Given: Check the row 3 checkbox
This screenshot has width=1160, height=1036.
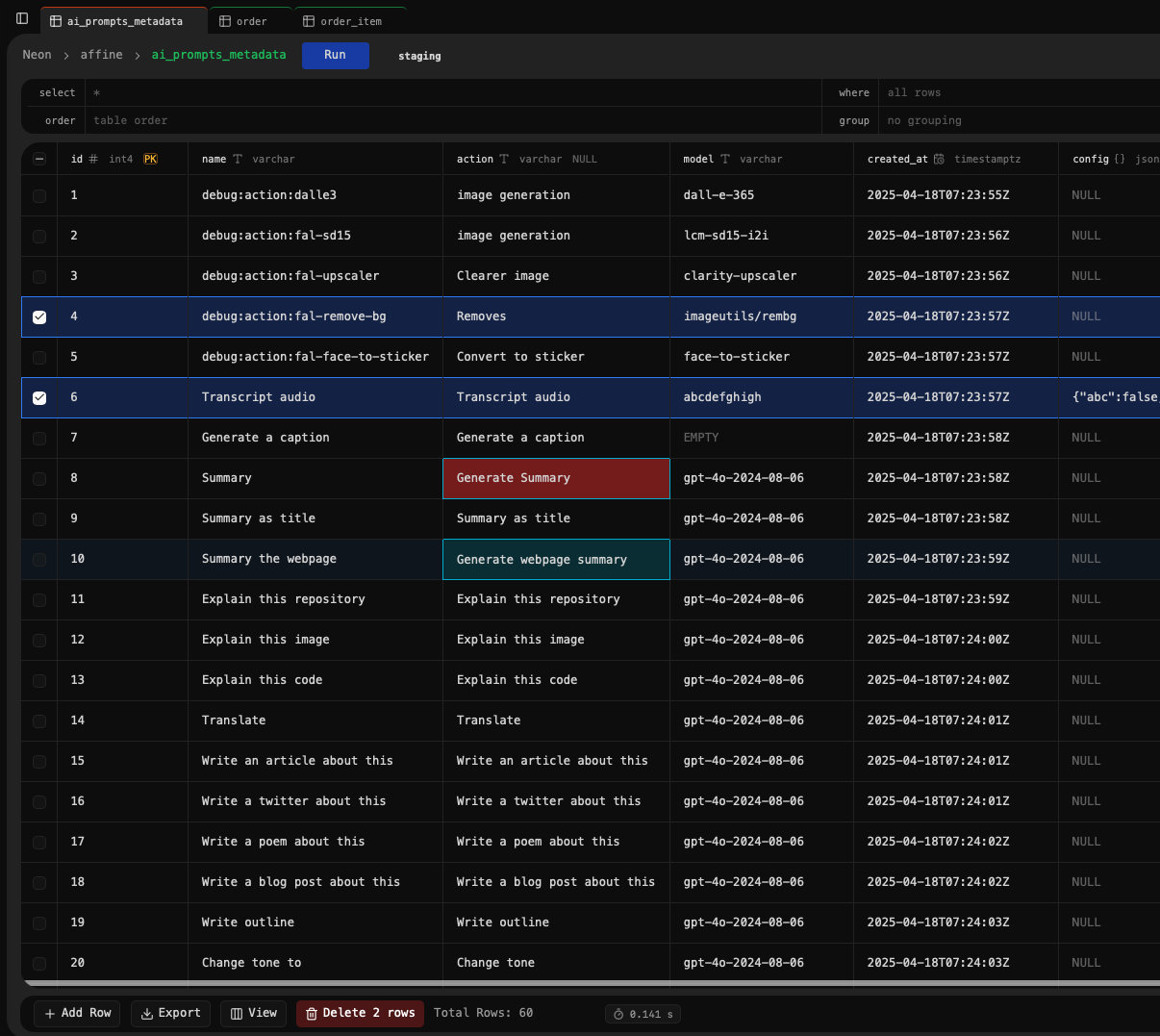Looking at the screenshot, I should click(x=39, y=276).
